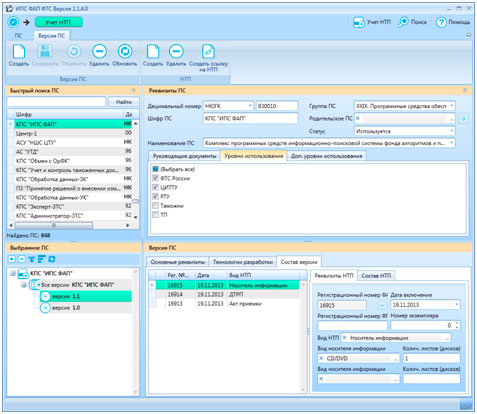This screenshot has height=414, width=477.
Task: Click Создать ссылку на НТП icon
Action: (209, 52)
